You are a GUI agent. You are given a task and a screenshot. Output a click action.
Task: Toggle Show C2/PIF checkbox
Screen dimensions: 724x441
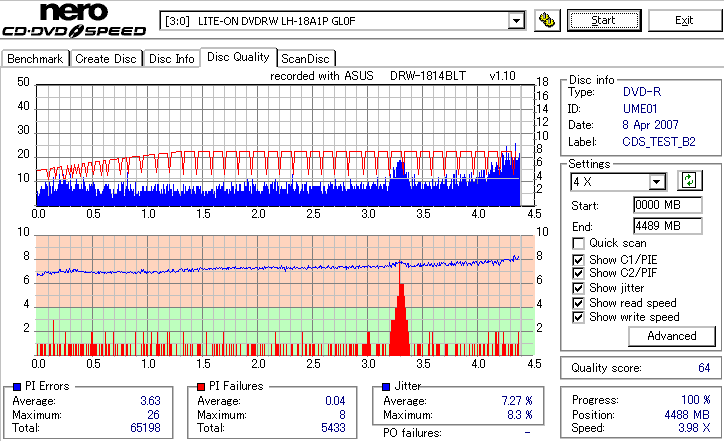point(578,273)
